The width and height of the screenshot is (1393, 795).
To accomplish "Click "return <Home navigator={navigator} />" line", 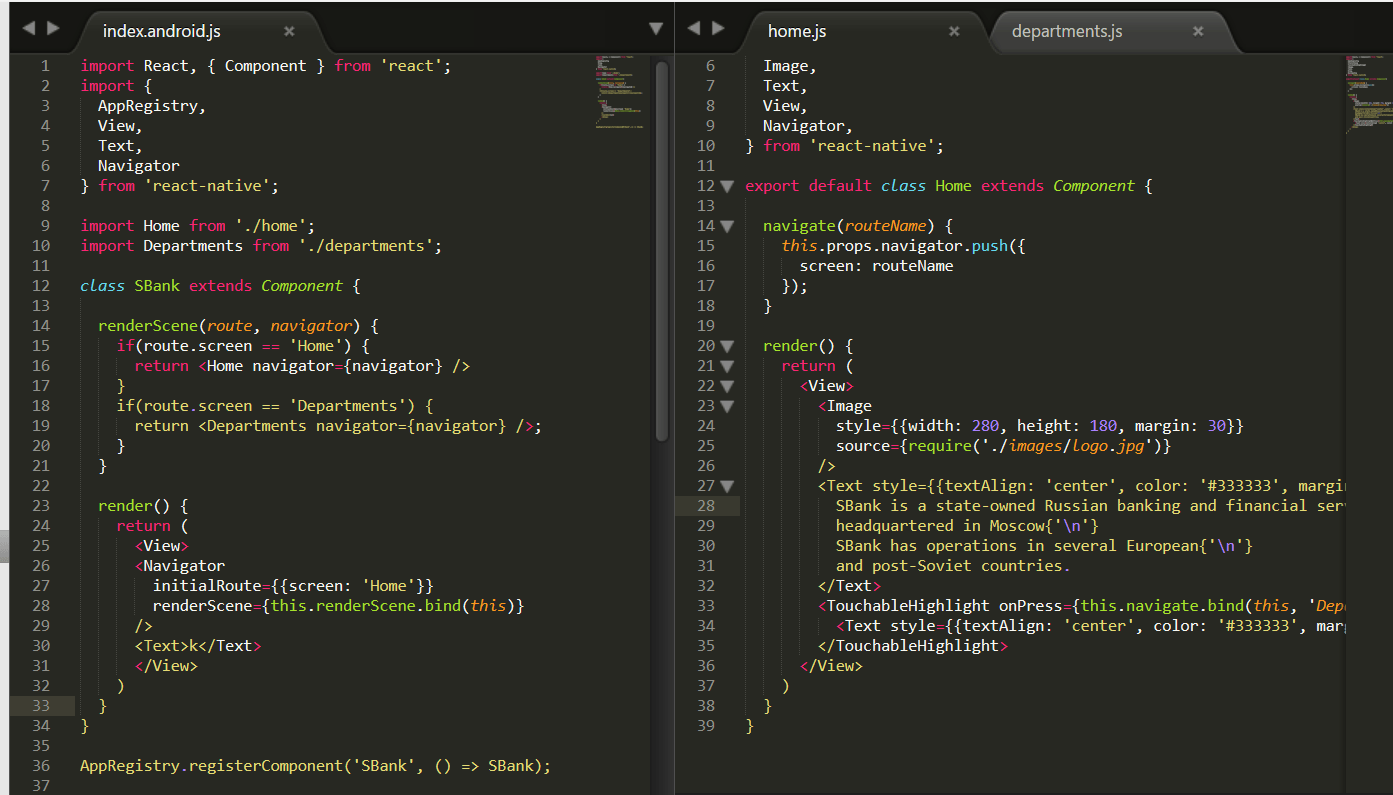I will click(302, 366).
